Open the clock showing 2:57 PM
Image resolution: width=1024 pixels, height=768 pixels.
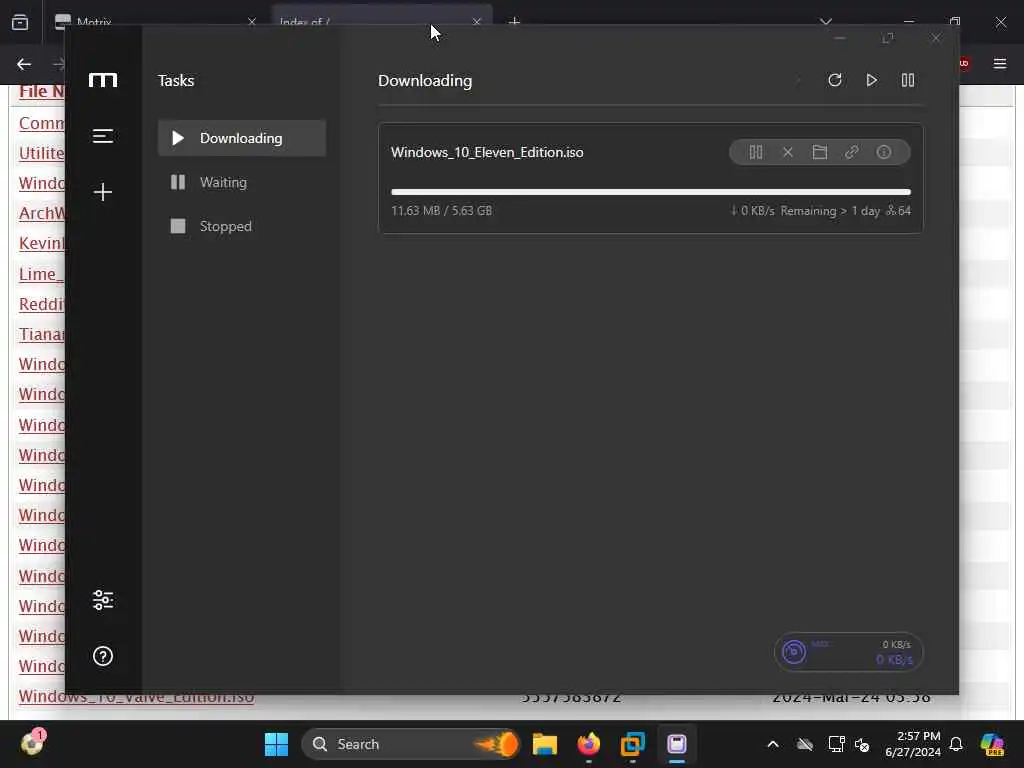tap(913, 744)
